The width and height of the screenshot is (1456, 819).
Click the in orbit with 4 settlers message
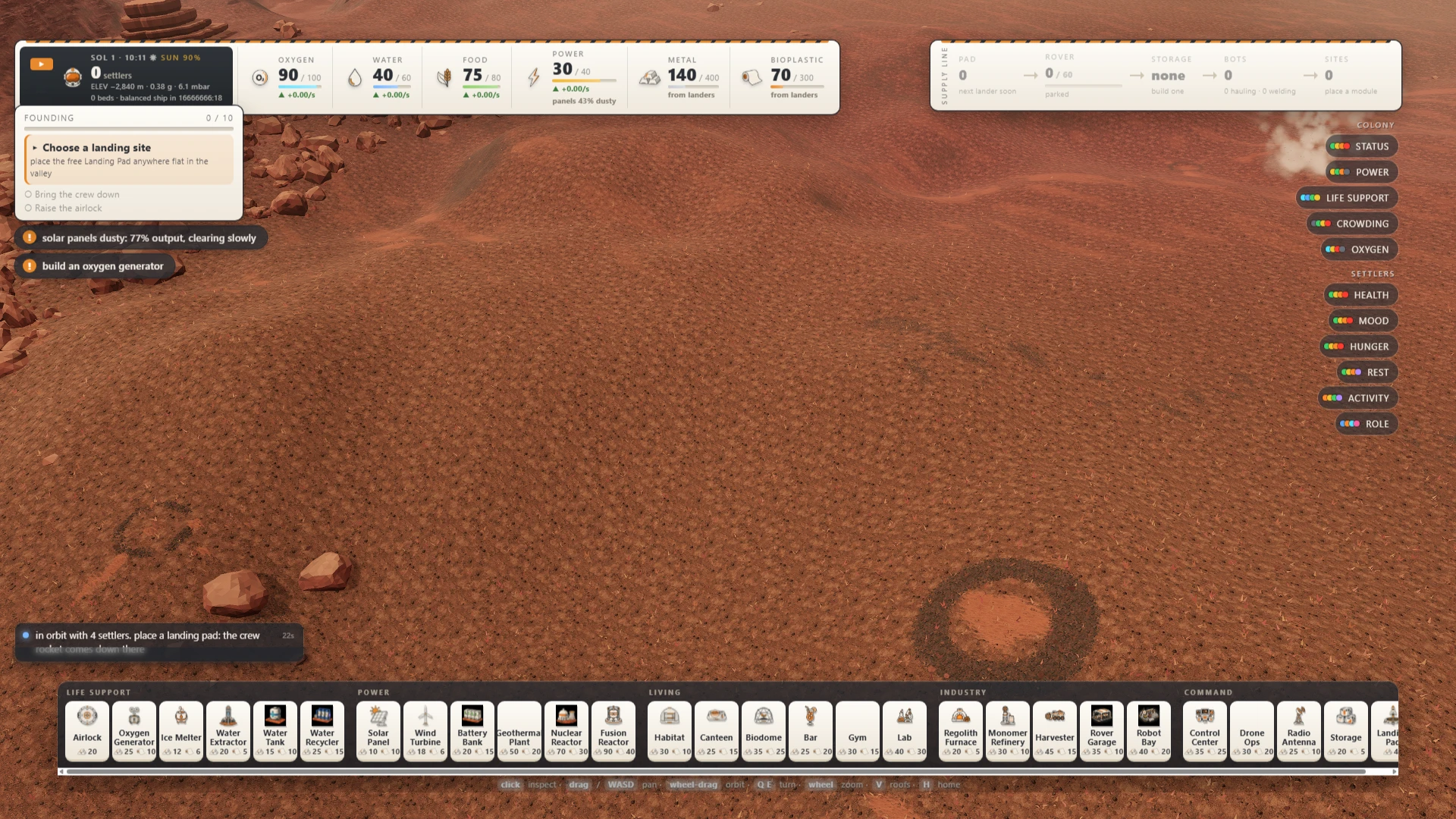[x=159, y=642]
